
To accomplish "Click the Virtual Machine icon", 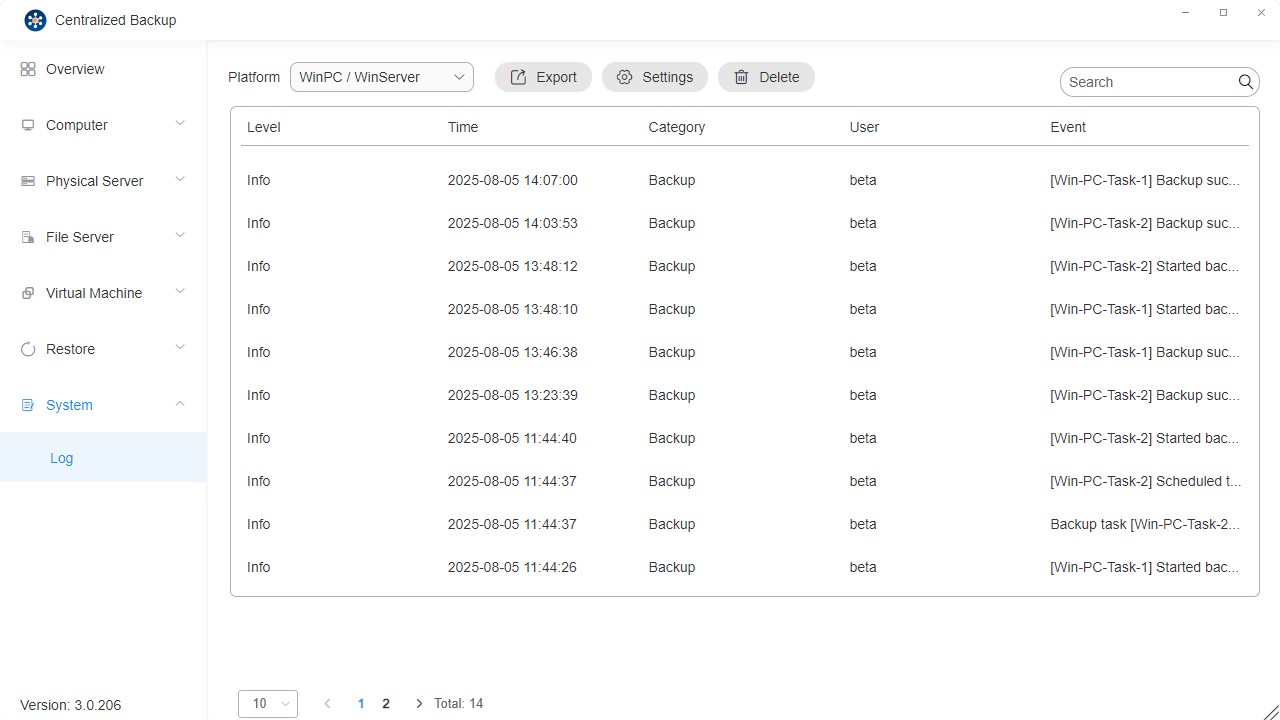I will click(28, 292).
